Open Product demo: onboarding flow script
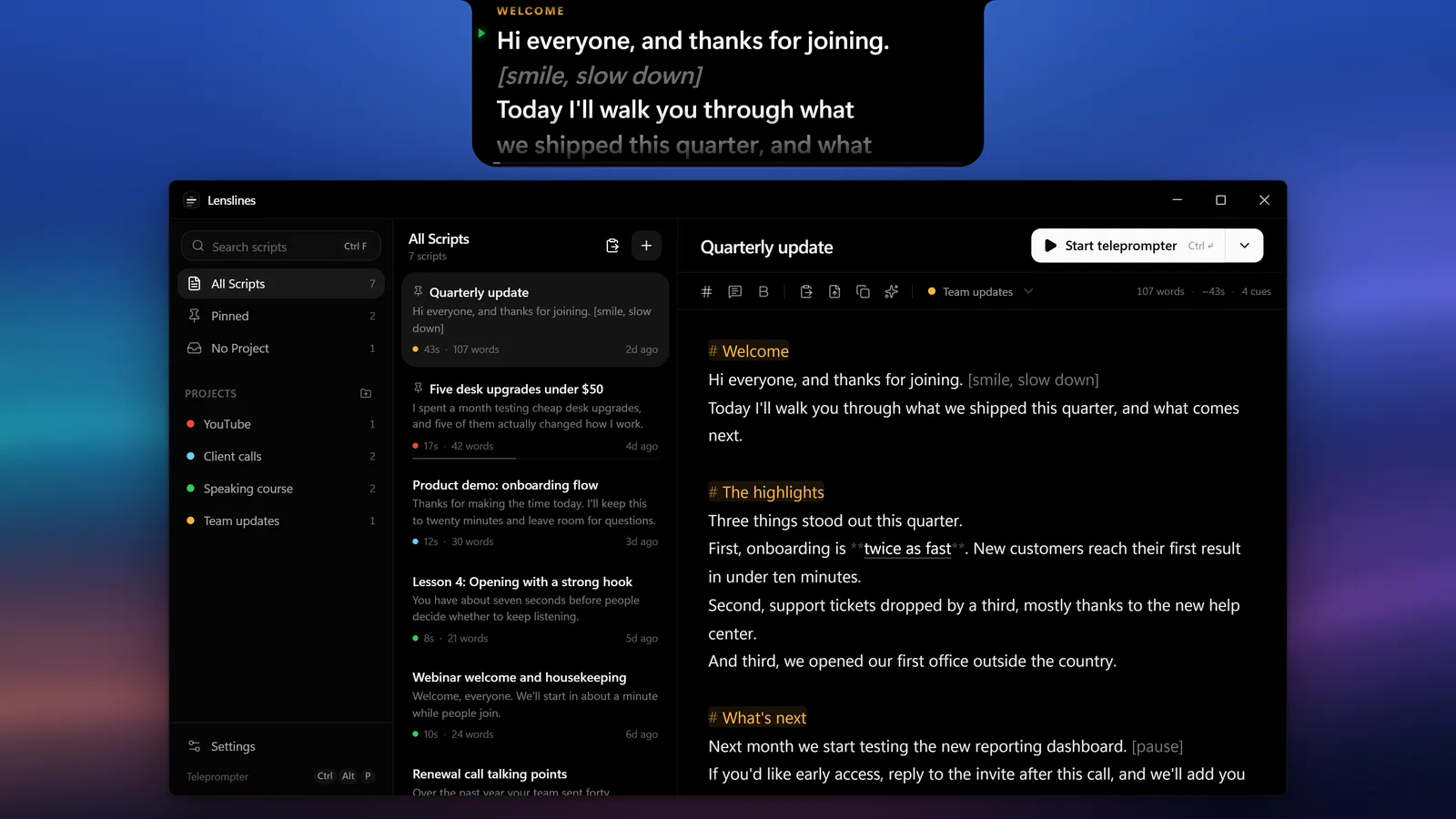Viewport: 1456px width, 819px height. click(535, 513)
